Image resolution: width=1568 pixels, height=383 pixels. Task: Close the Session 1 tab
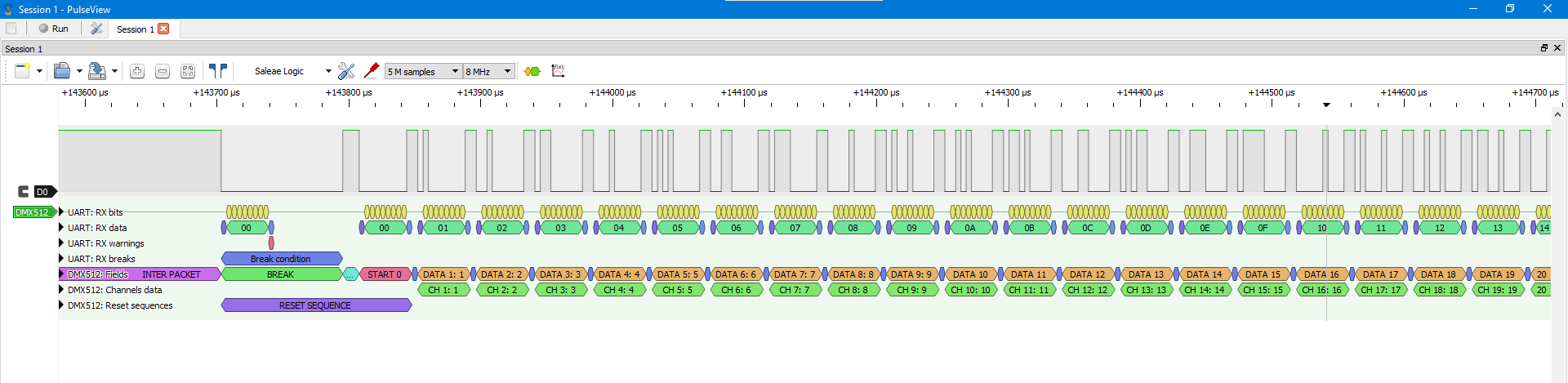pyautogui.click(x=163, y=29)
